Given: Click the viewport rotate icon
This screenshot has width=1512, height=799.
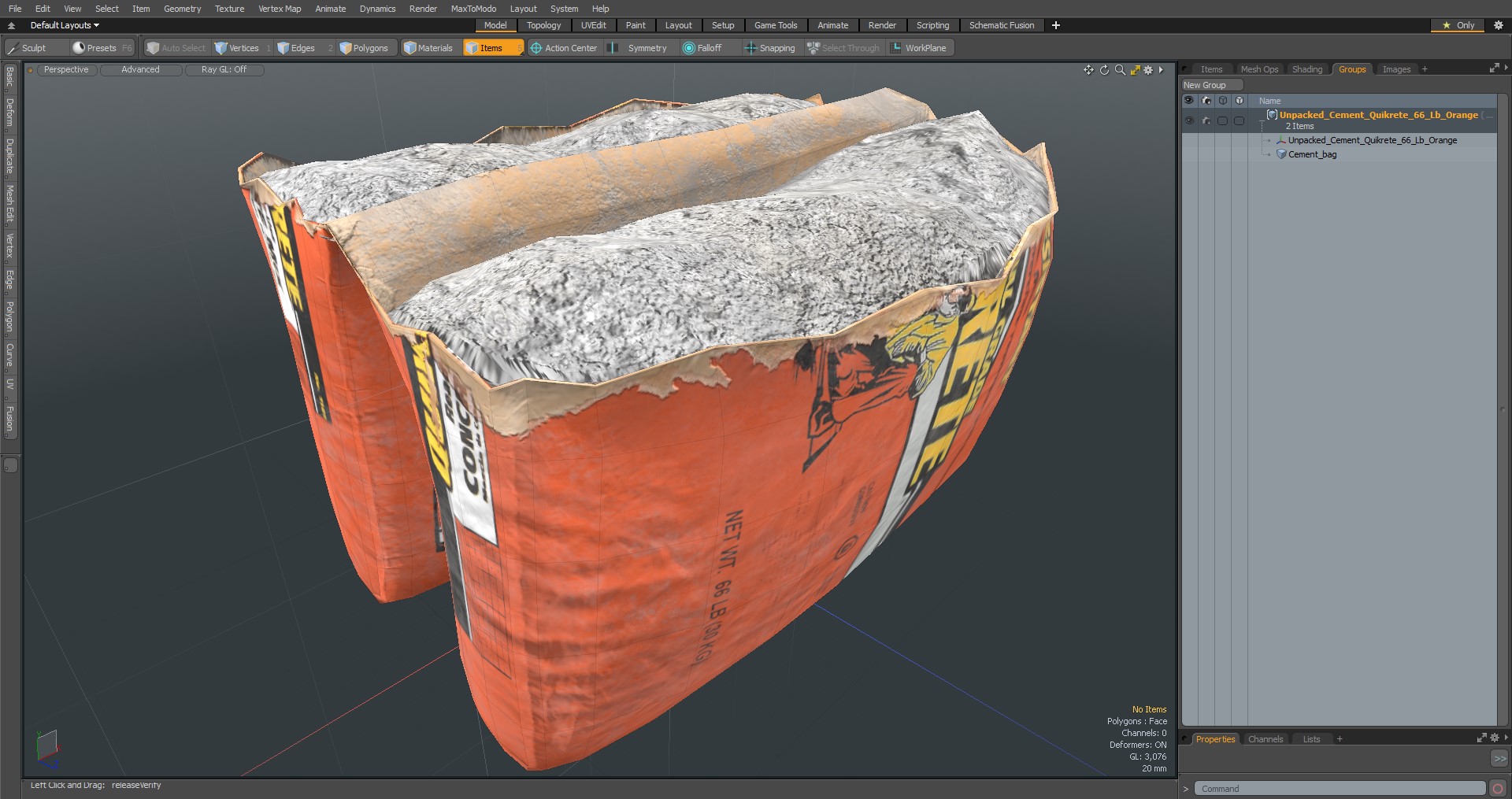Looking at the screenshot, I should pyautogui.click(x=1104, y=70).
